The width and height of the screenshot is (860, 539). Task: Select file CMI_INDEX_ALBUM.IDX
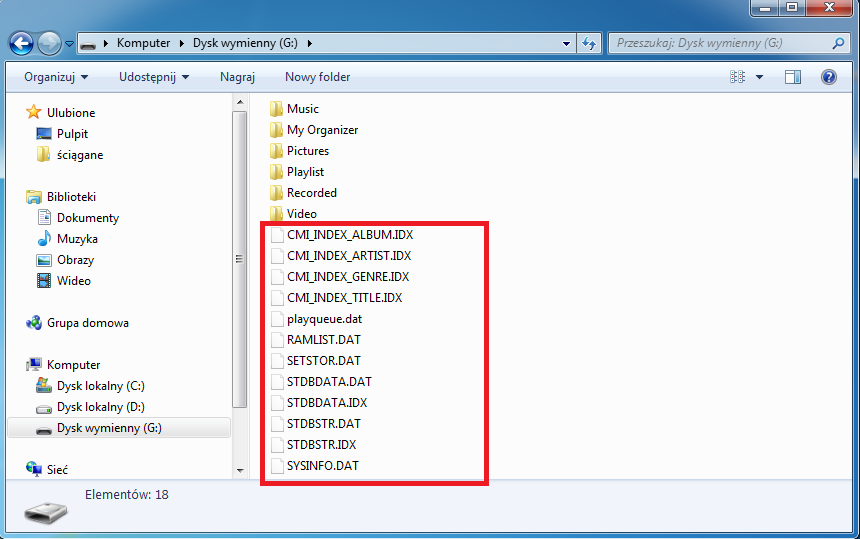pos(350,235)
